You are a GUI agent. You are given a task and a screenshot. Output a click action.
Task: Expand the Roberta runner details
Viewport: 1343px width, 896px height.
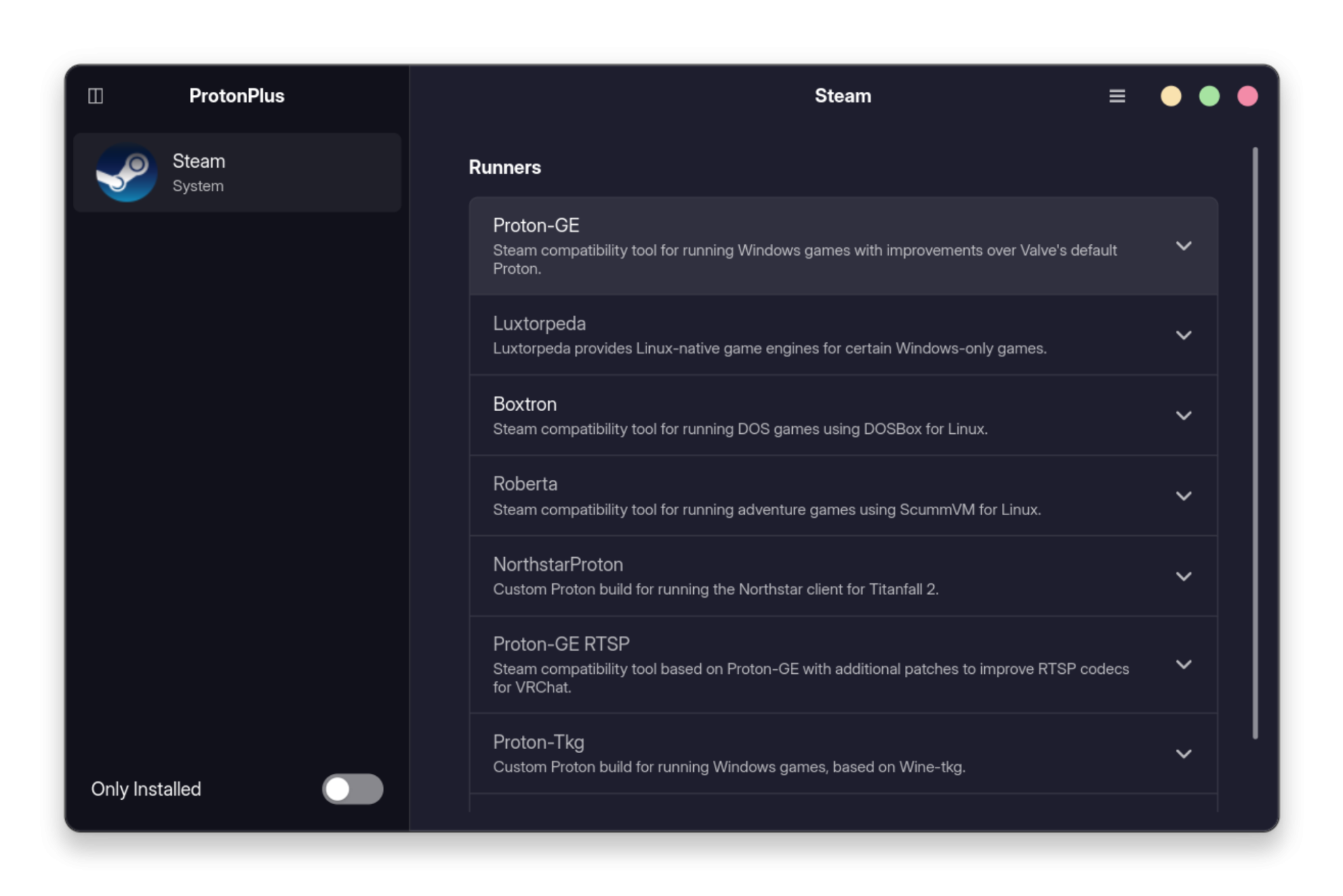pyautogui.click(x=1184, y=496)
